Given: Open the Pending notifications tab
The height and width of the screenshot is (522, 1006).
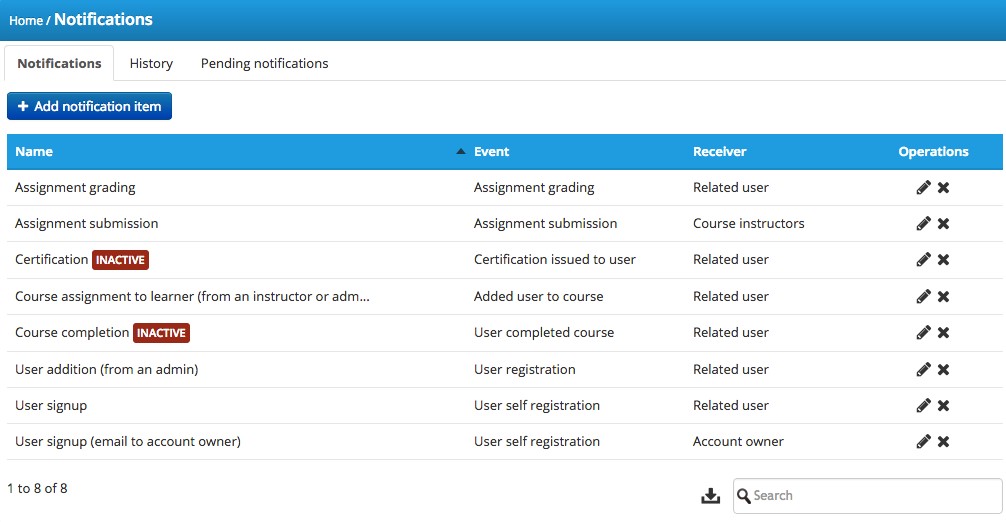Looking at the screenshot, I should (x=264, y=63).
